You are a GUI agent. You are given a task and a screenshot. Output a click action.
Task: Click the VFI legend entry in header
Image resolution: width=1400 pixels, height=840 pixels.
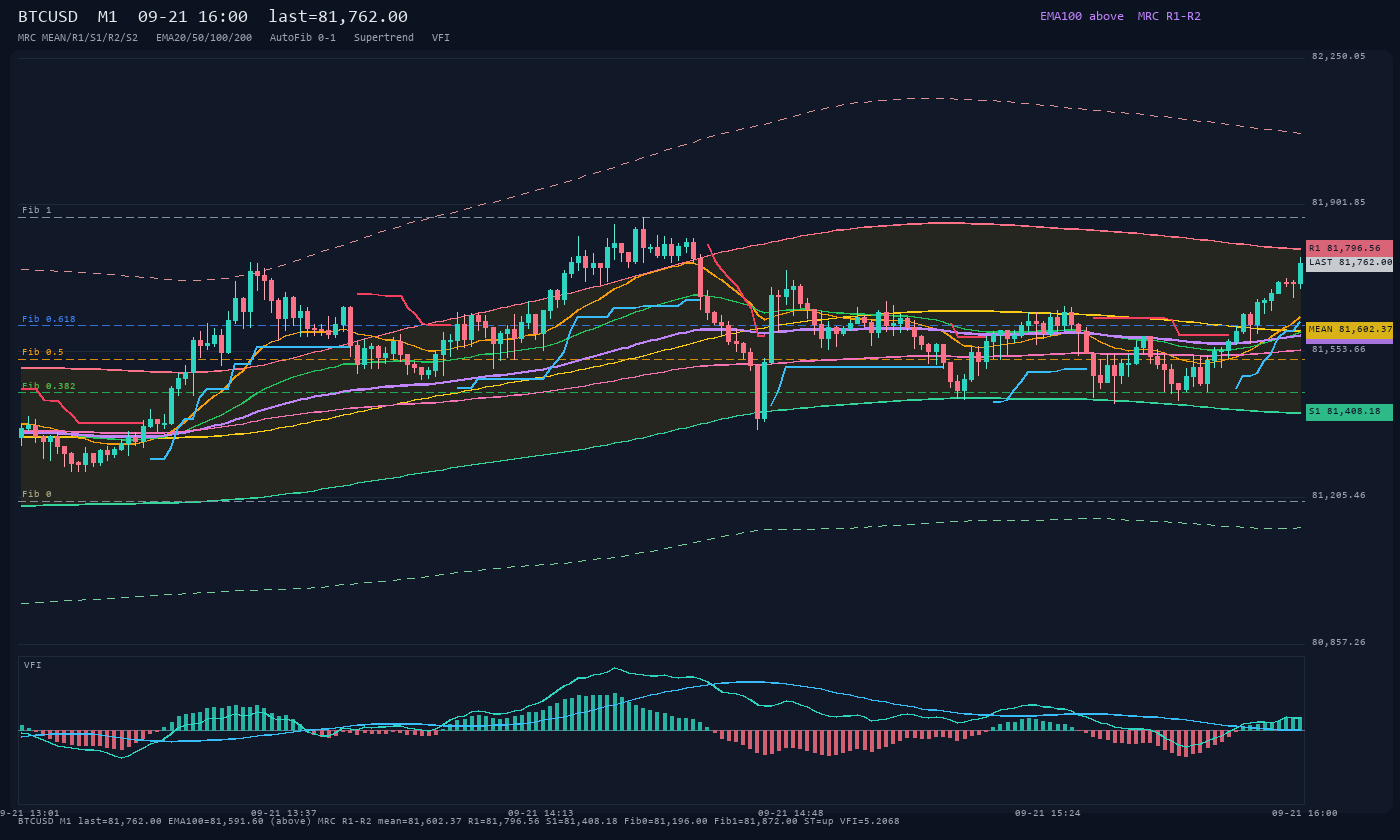[441, 37]
